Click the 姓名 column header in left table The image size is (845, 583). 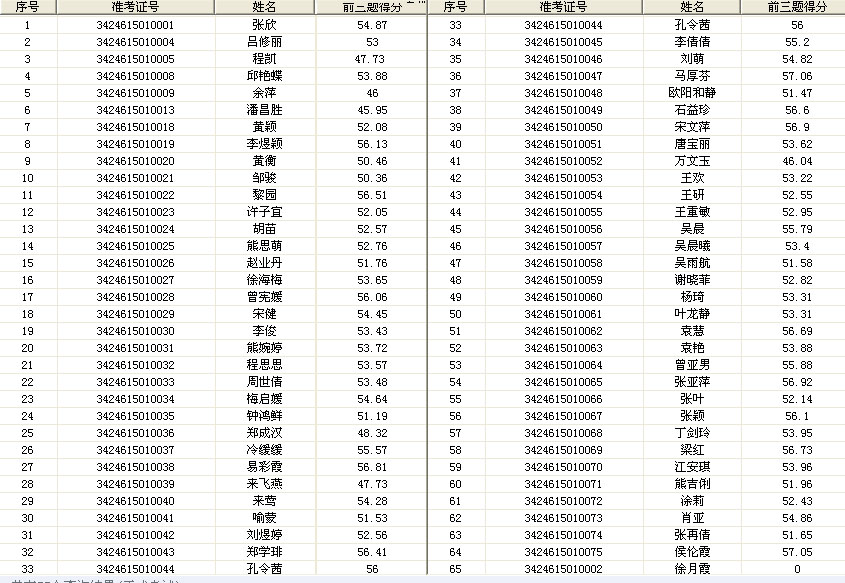tap(265, 7)
